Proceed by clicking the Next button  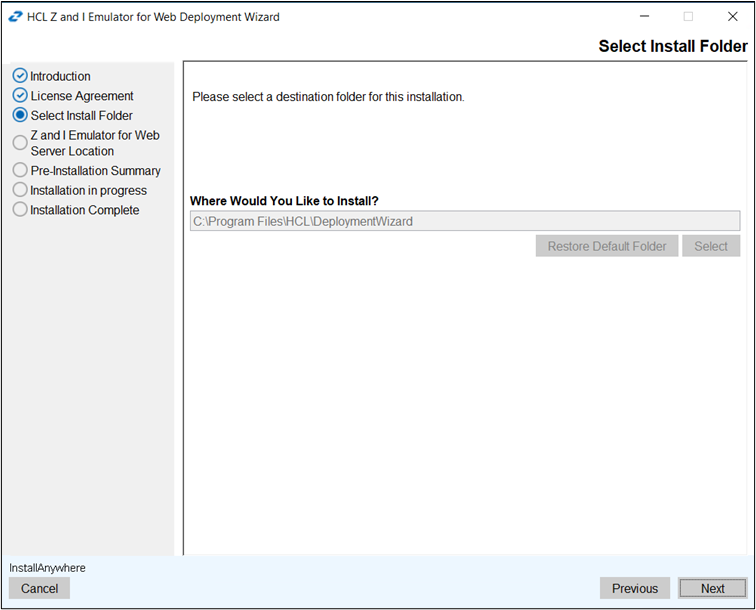(712, 589)
